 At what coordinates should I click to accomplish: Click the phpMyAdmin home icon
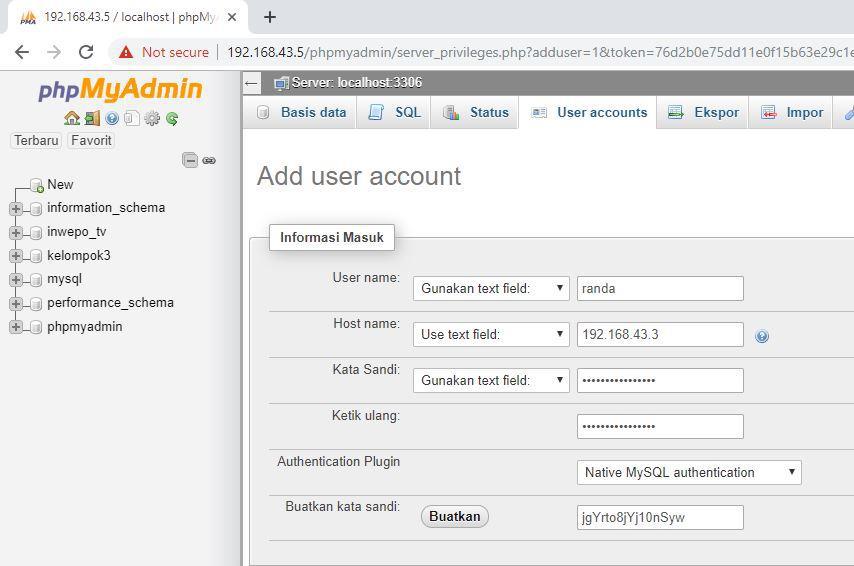coord(71,118)
